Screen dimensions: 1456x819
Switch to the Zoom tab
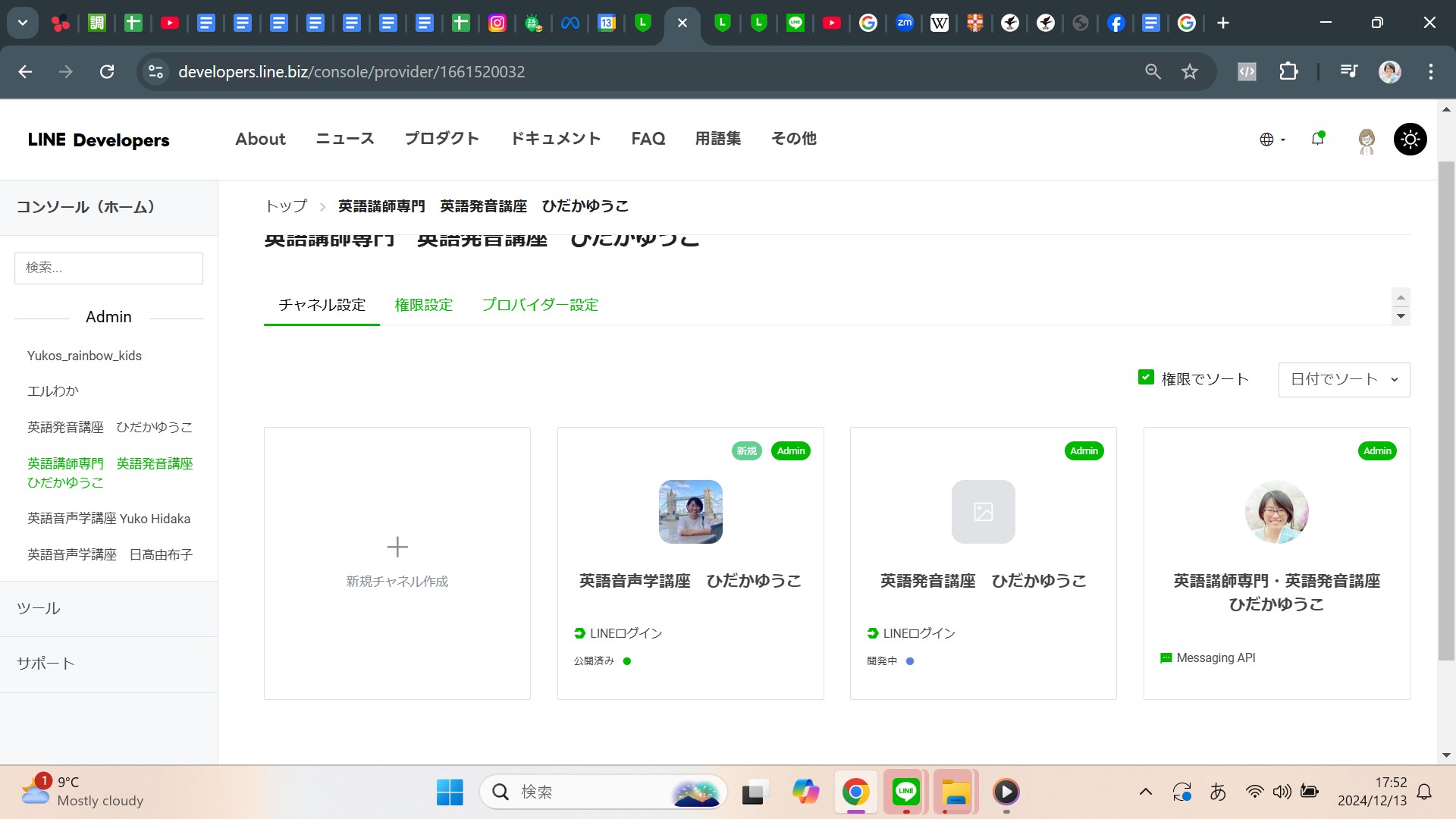[x=904, y=23]
